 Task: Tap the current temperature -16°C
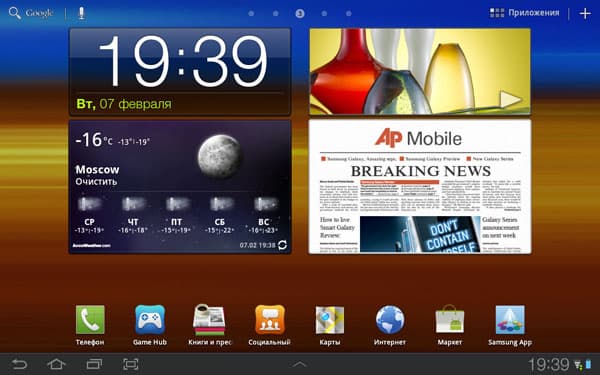pos(94,140)
